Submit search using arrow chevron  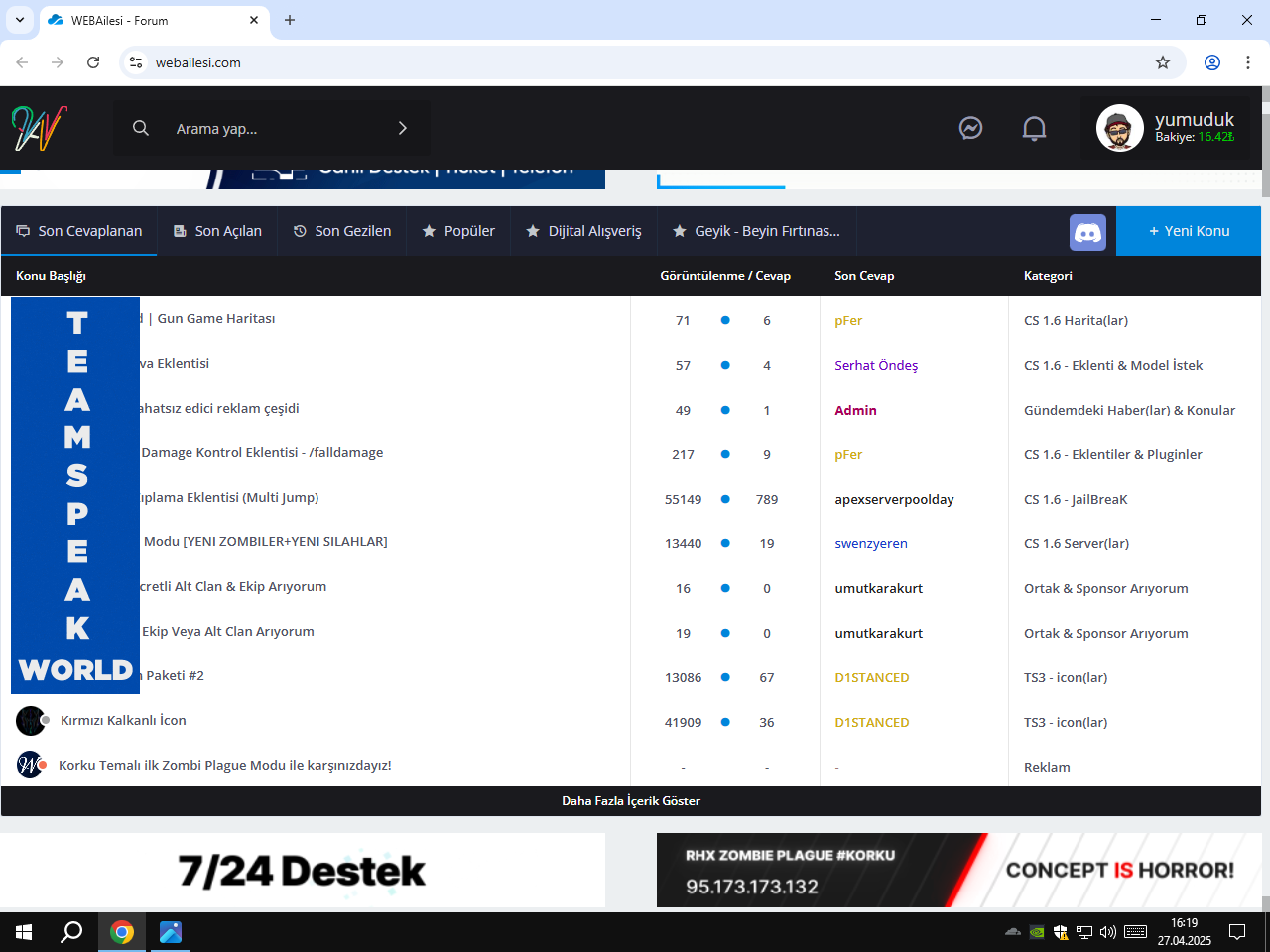402,128
